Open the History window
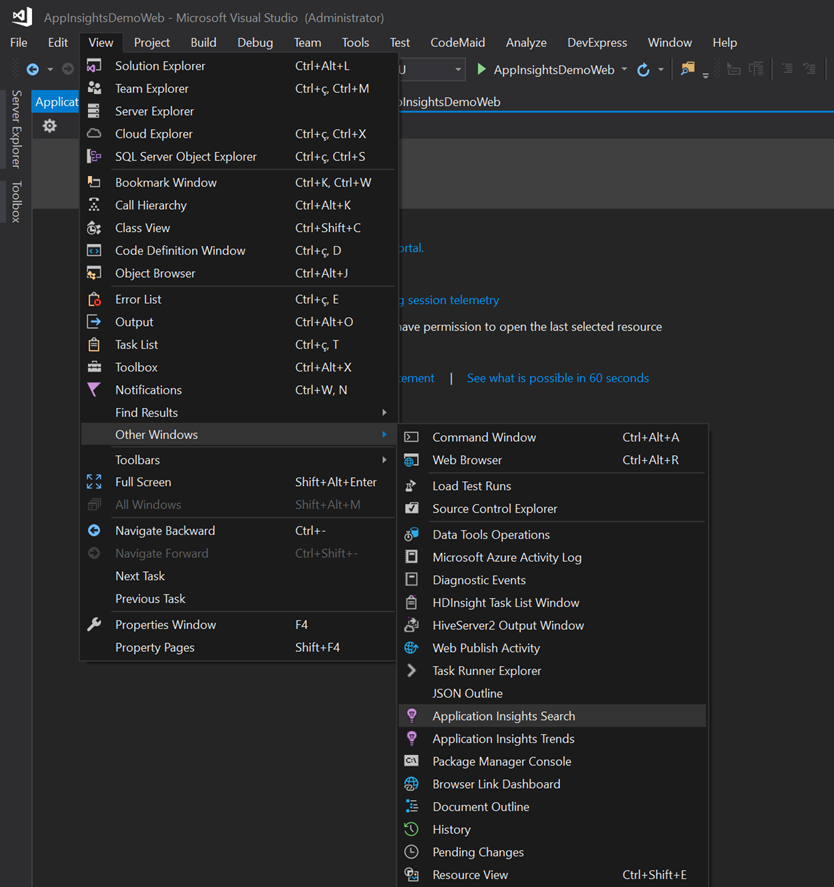Screen dimensions: 834x887 tap(552, 829)
